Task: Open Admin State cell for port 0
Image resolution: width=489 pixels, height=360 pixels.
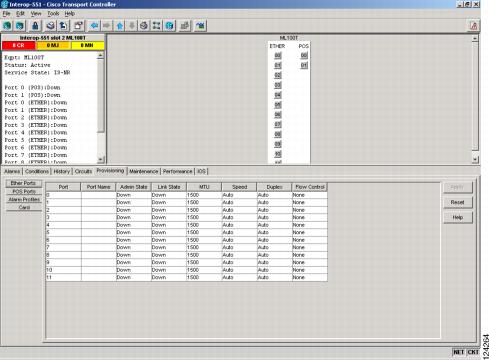Action: click(x=133, y=195)
